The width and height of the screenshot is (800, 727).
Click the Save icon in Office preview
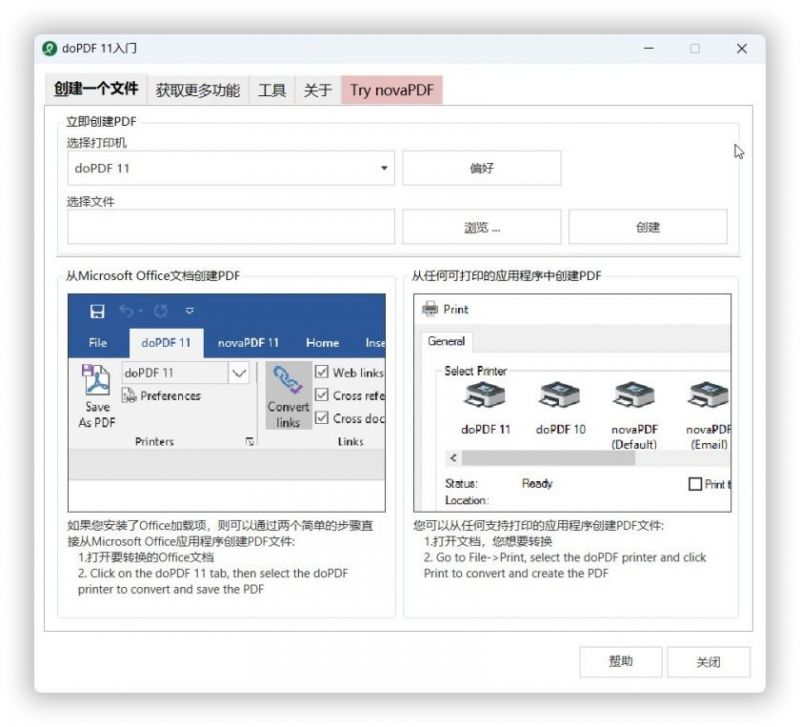click(x=97, y=311)
